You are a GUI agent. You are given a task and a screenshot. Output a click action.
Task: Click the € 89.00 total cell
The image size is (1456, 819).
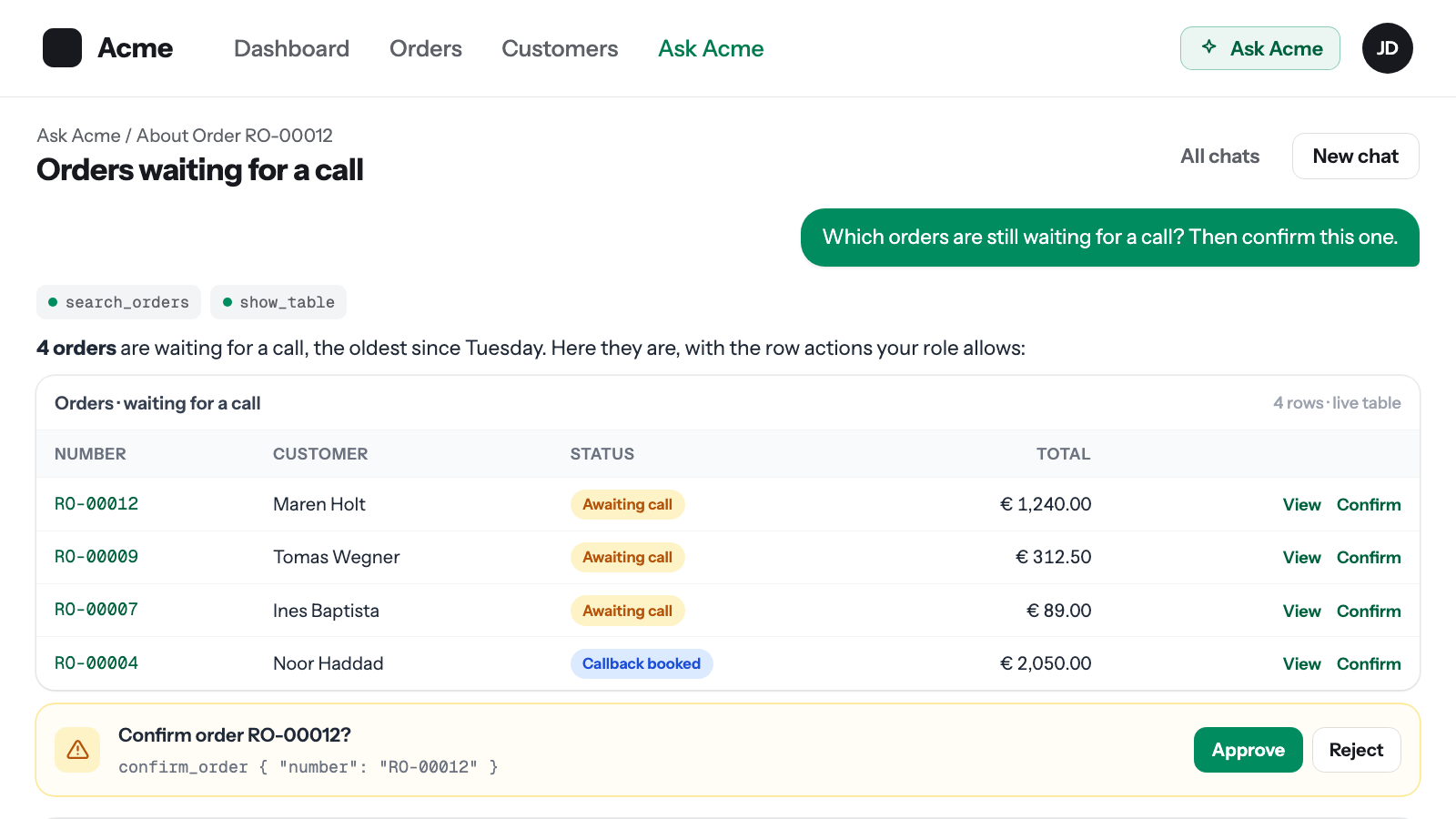[x=1058, y=611]
